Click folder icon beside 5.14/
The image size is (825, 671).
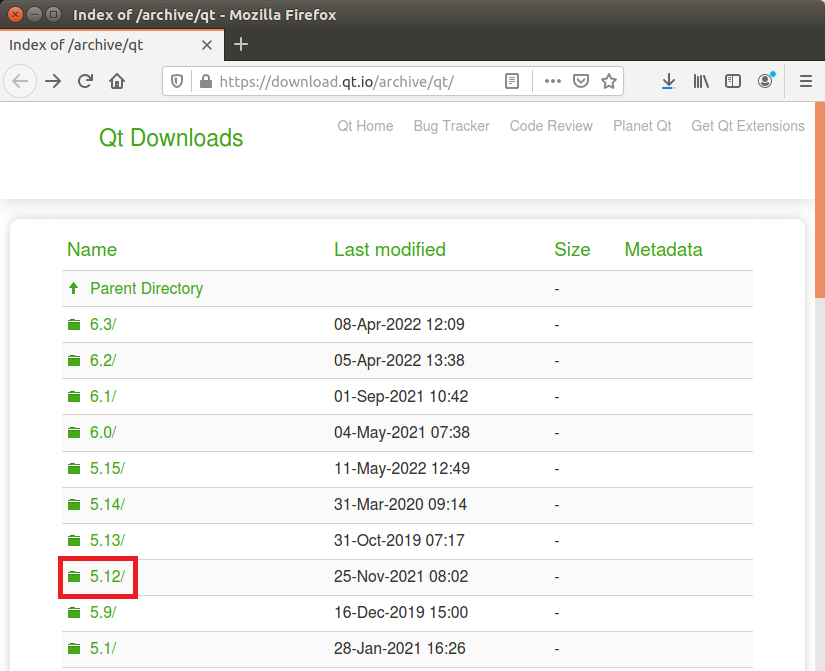[x=74, y=505]
